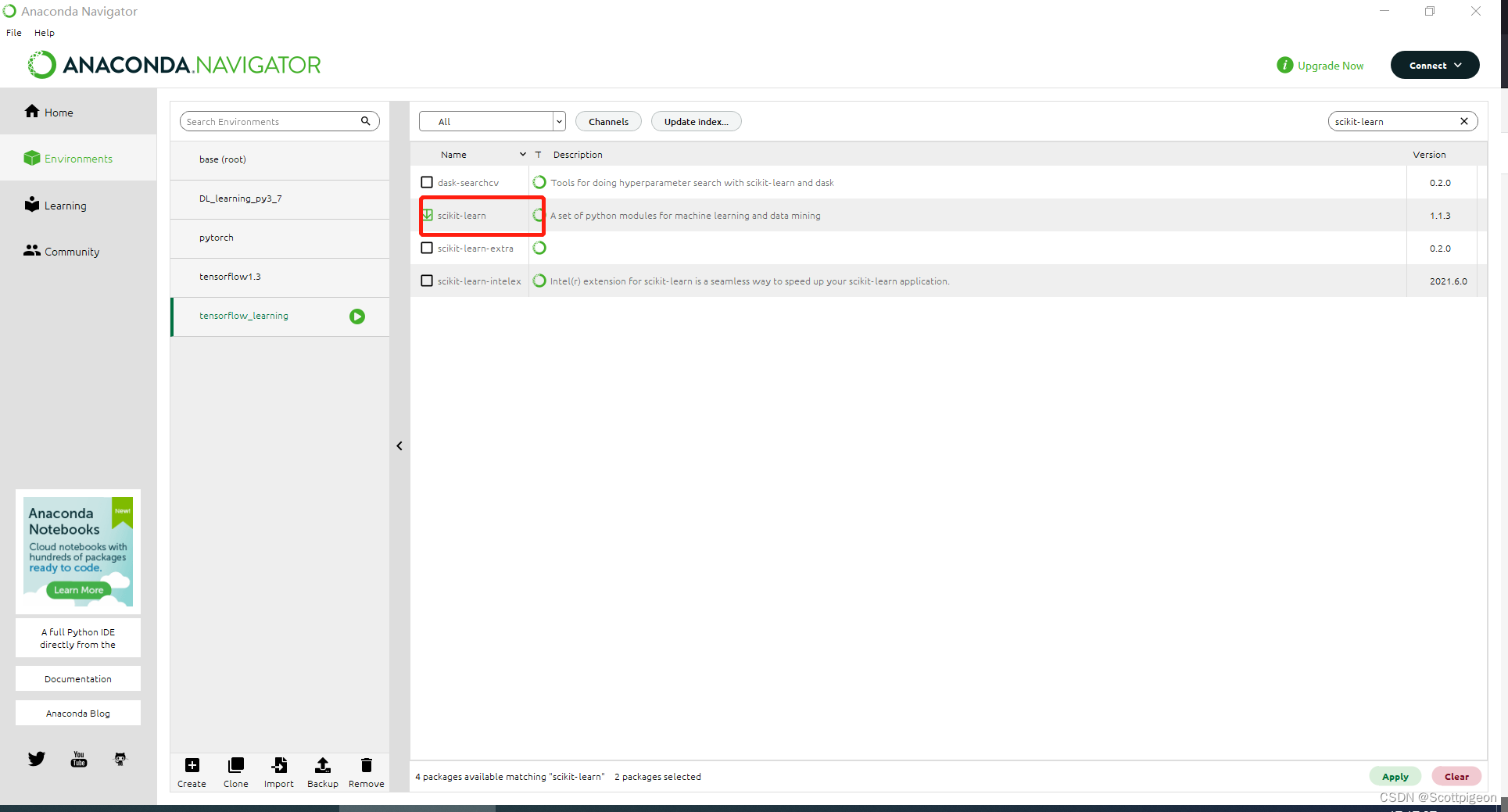Tick the scikit-learn-intelex checkbox
The height and width of the screenshot is (812, 1508).
point(427,281)
